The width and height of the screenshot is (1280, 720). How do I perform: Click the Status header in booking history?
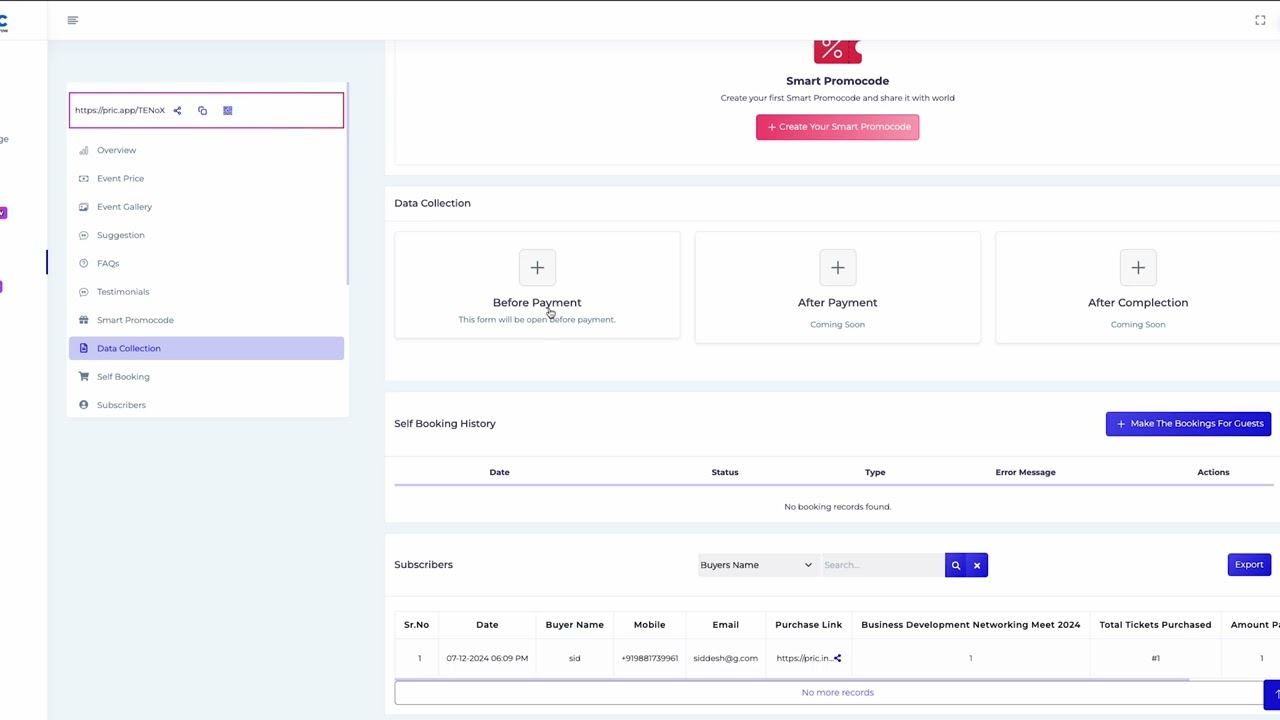coord(725,472)
